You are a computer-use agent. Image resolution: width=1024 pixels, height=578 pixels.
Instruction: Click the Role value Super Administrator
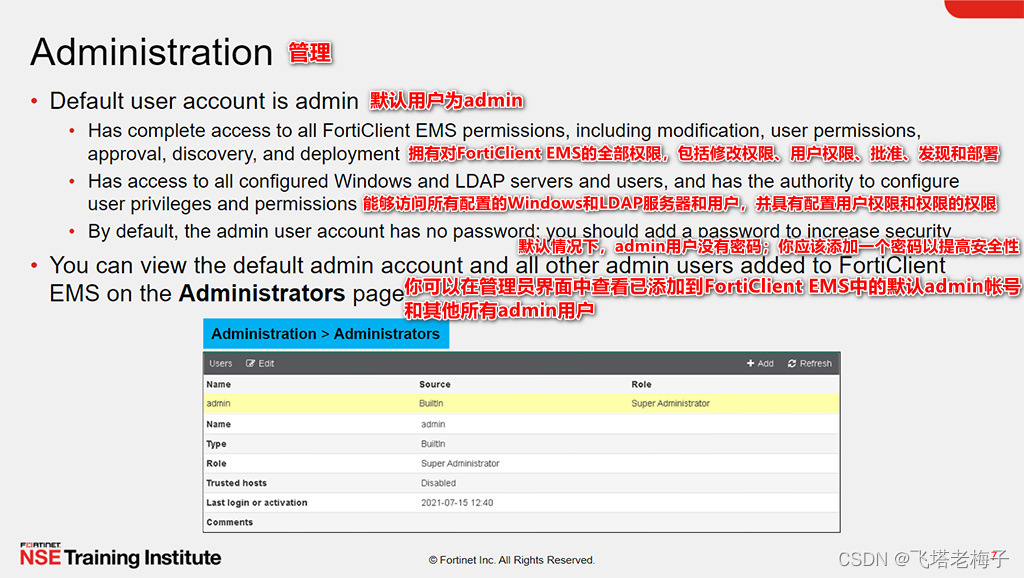(x=460, y=463)
